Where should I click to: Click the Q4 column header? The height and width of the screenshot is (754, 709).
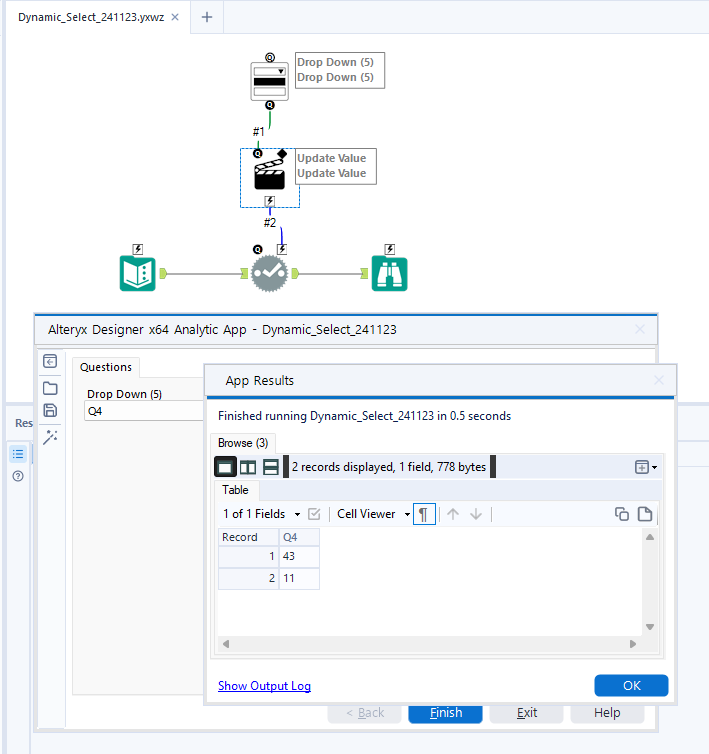pos(299,537)
